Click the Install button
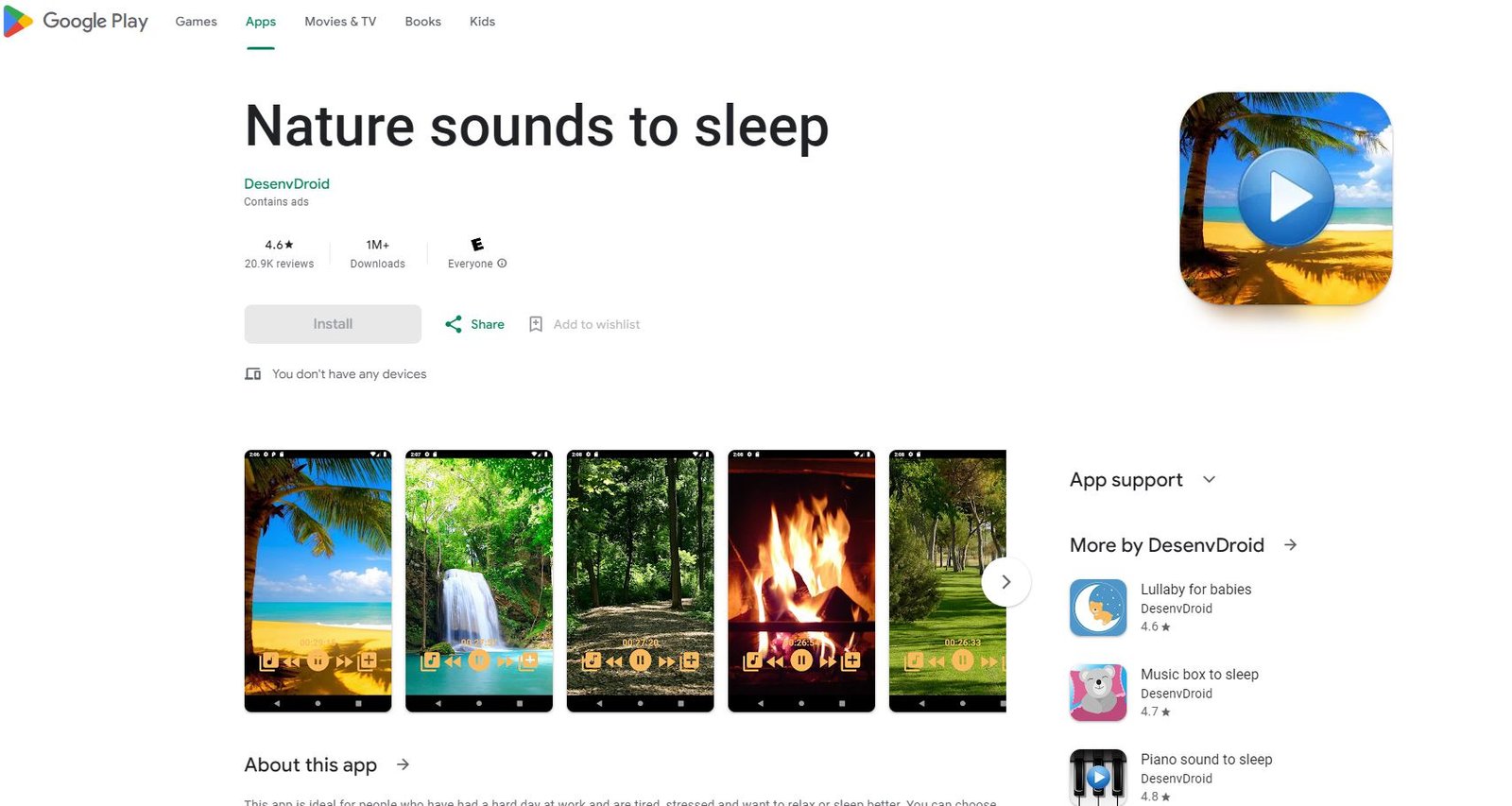Screen dimensions: 1512x806 coord(333,324)
